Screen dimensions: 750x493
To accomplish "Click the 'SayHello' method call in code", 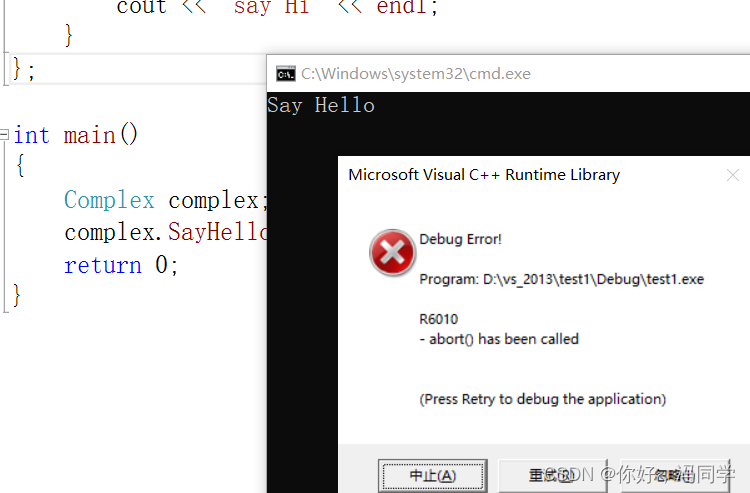I will coord(218,233).
